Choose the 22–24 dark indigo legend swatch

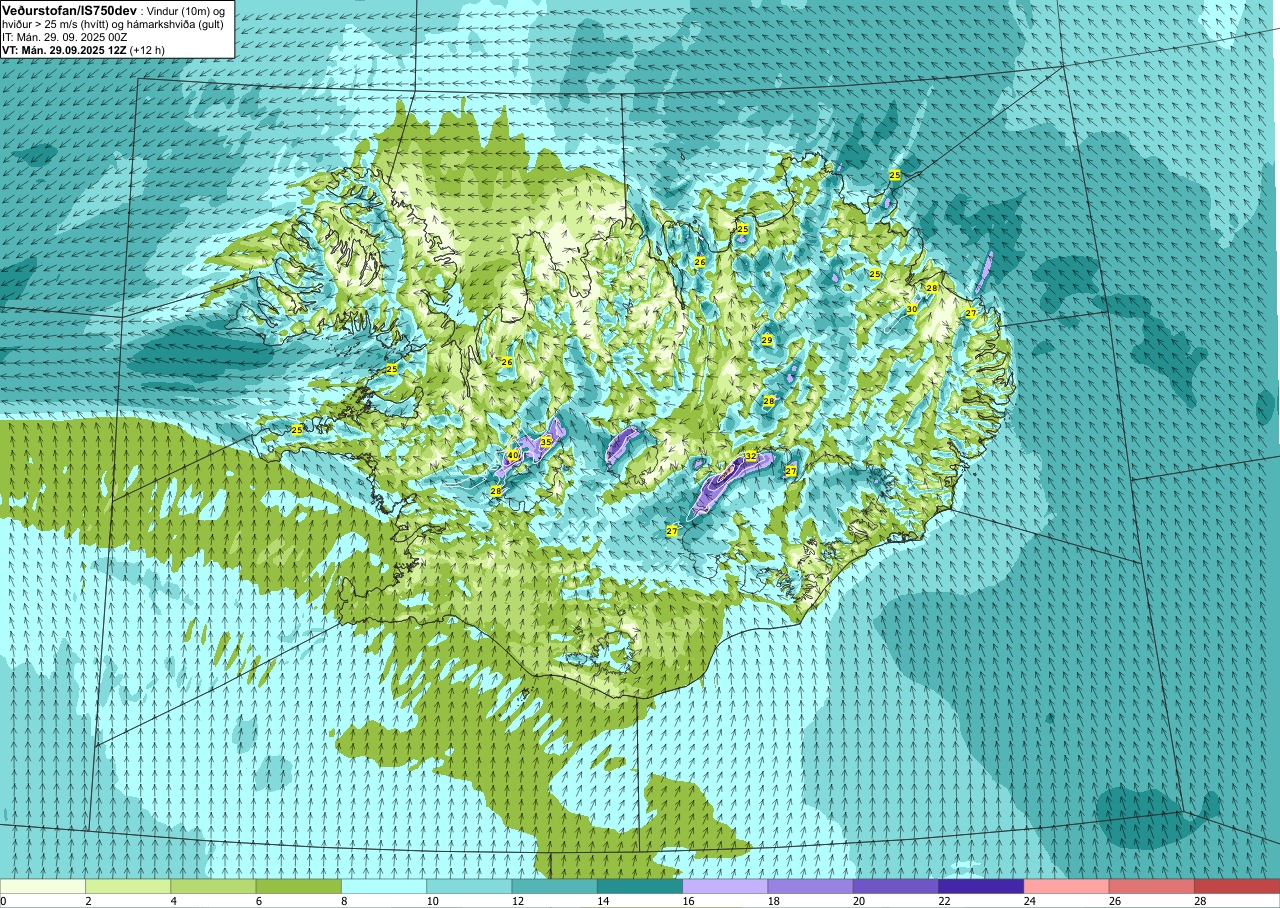(x=981, y=886)
